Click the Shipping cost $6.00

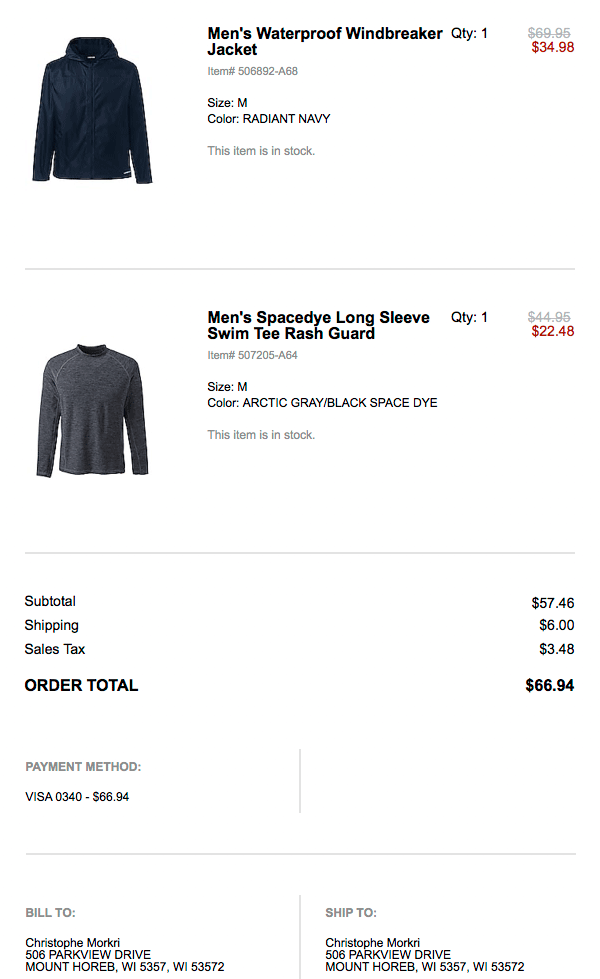coord(556,625)
